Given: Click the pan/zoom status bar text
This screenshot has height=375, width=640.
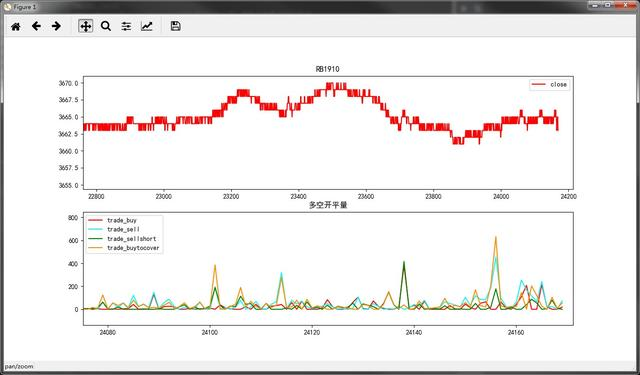Looking at the screenshot, I should tap(19, 366).
